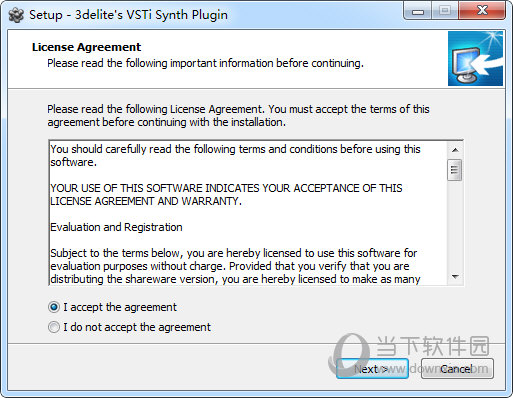513x398 pixels.
Task: Click the disabled maximize button
Action: point(445,11)
